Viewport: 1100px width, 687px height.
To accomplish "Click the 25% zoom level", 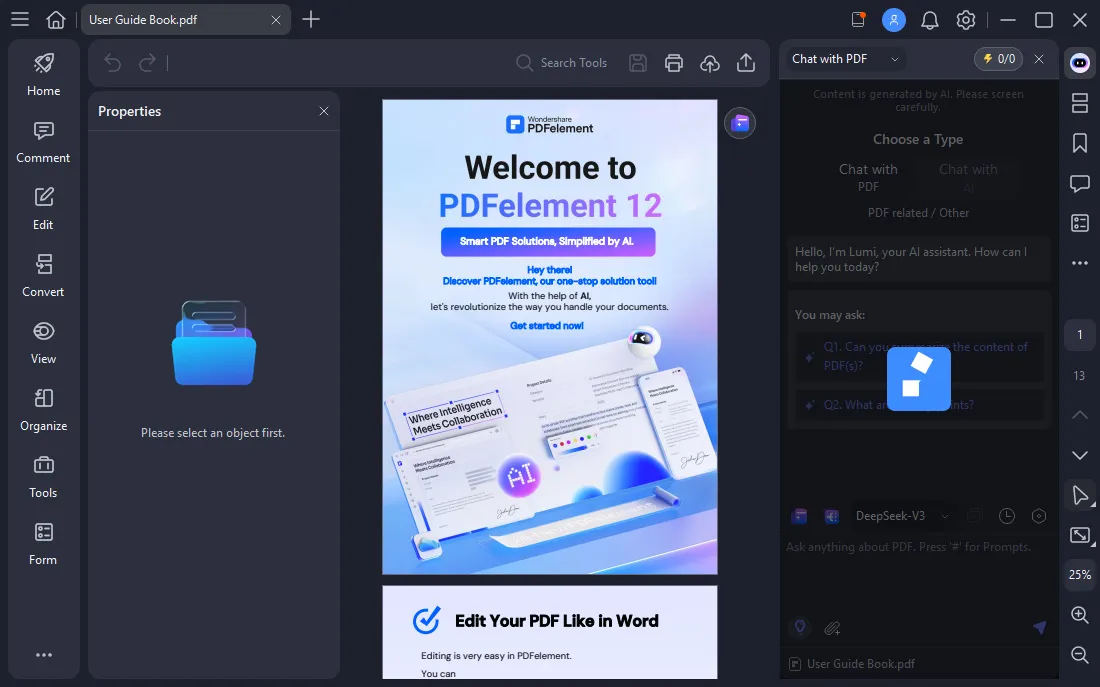I will (1080, 575).
